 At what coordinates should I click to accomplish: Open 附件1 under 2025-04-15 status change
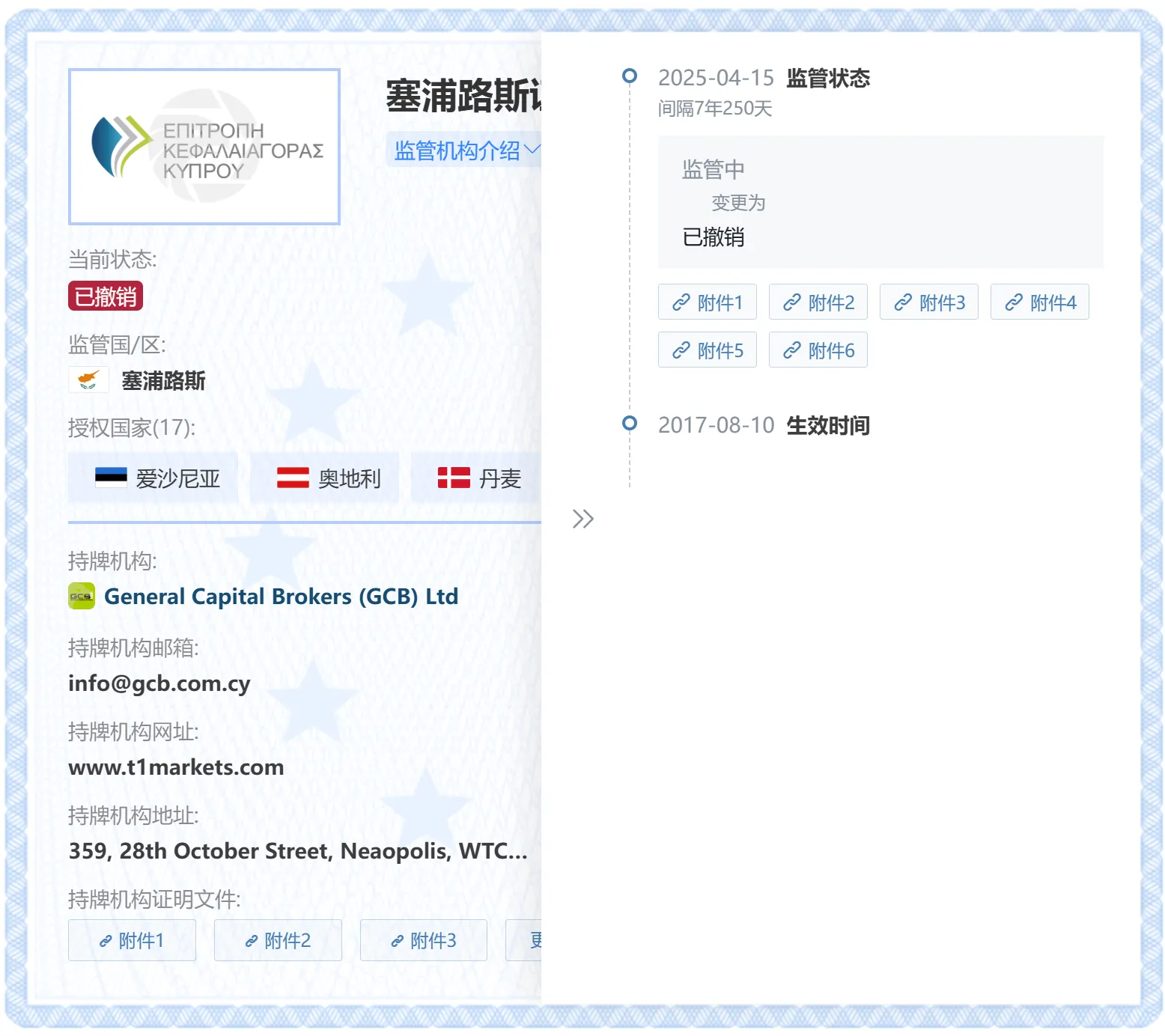(708, 302)
